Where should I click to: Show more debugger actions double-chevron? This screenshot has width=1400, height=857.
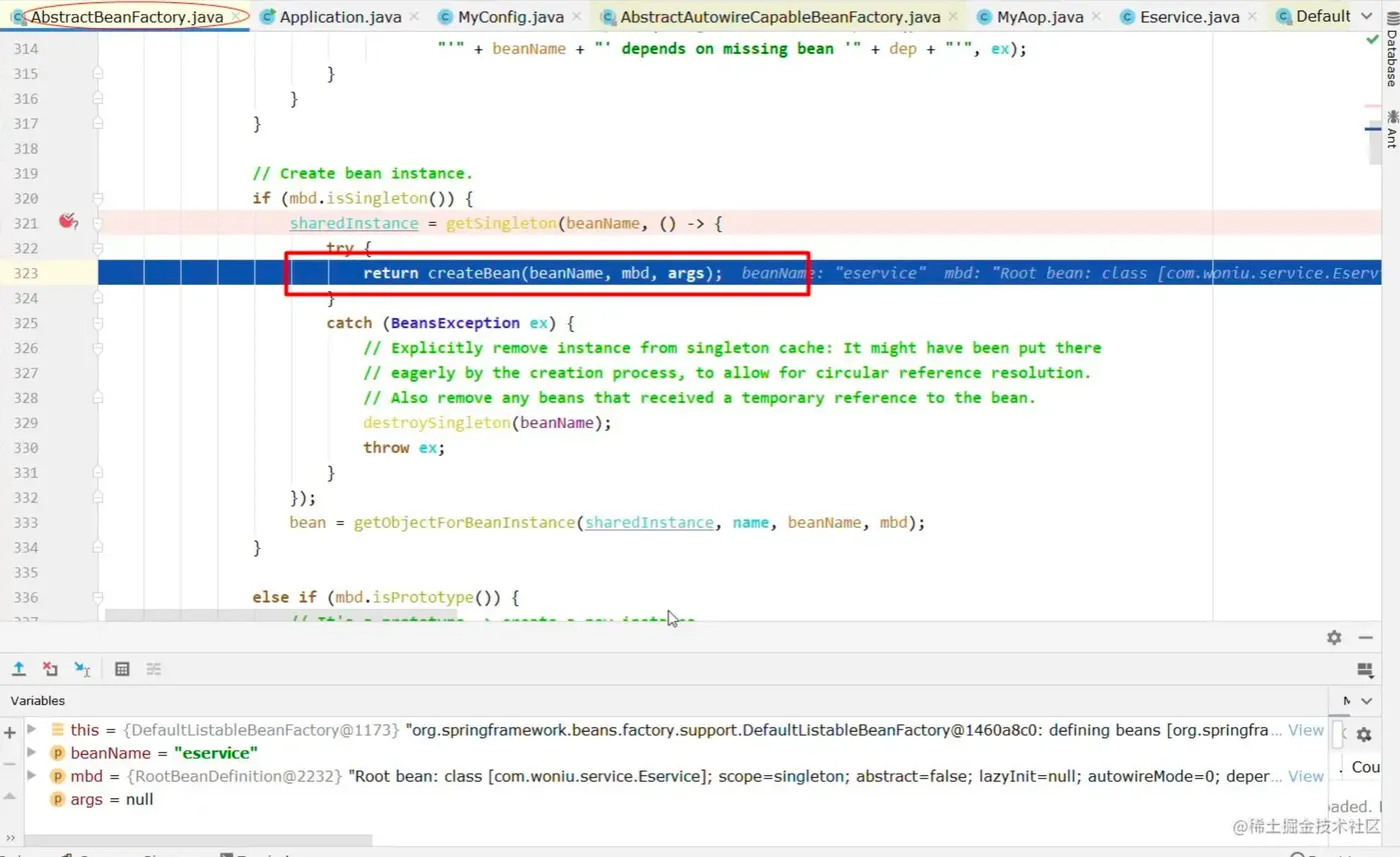tap(10, 839)
